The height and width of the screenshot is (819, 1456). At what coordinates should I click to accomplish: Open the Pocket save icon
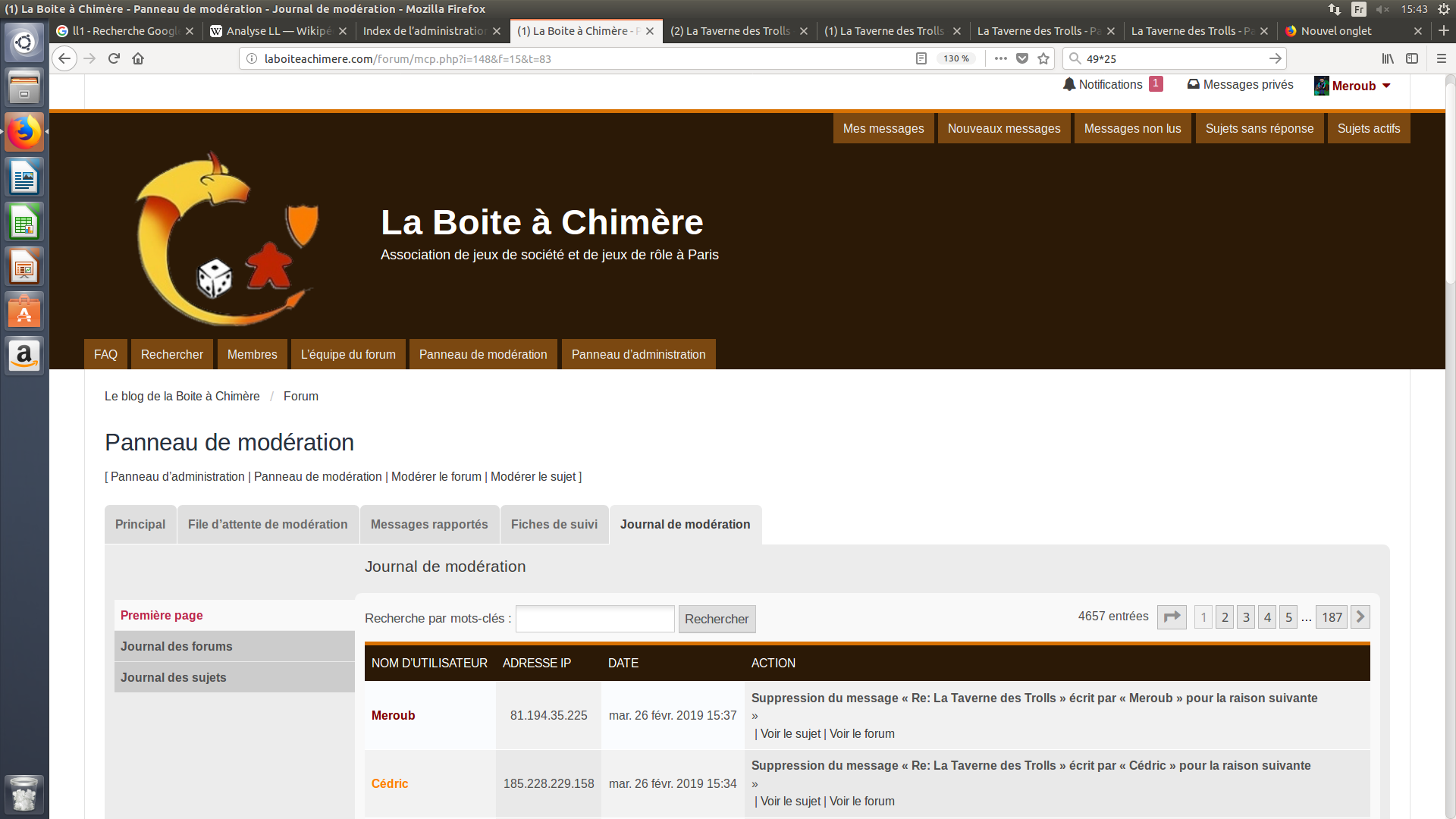1022,58
